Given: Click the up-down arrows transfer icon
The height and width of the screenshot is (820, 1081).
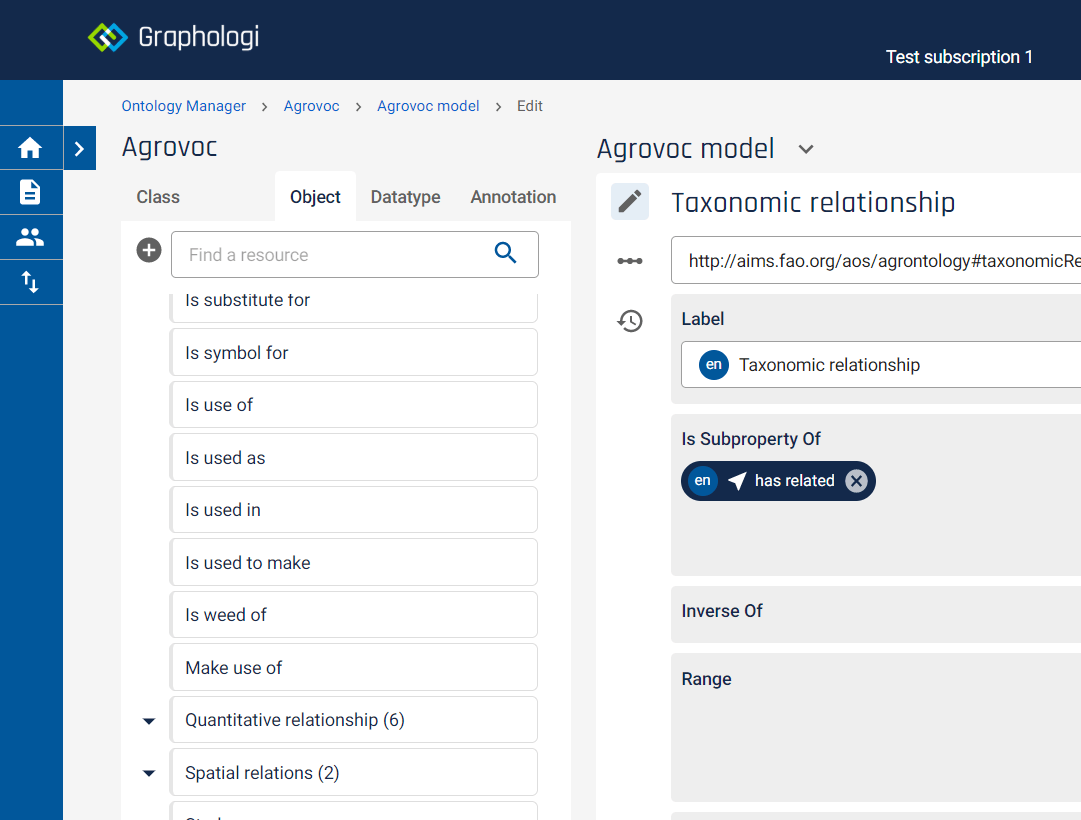Looking at the screenshot, I should 30,282.
